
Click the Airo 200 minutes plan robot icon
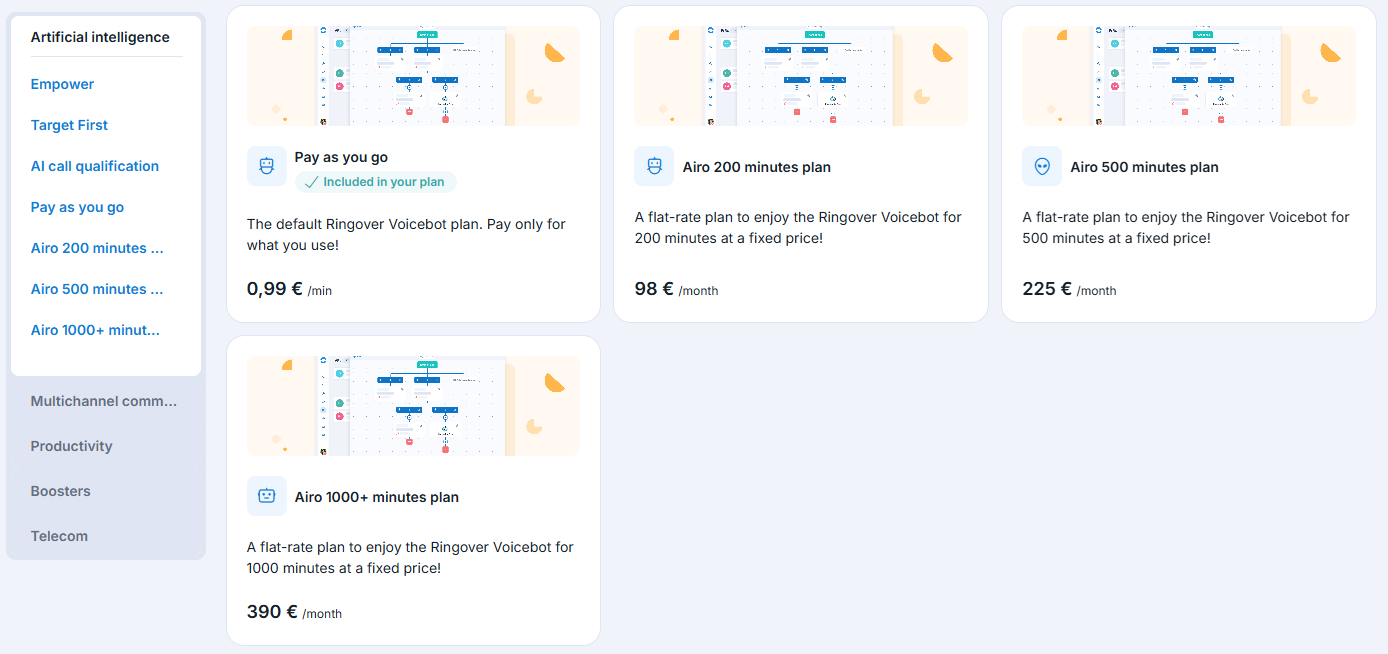click(654, 166)
